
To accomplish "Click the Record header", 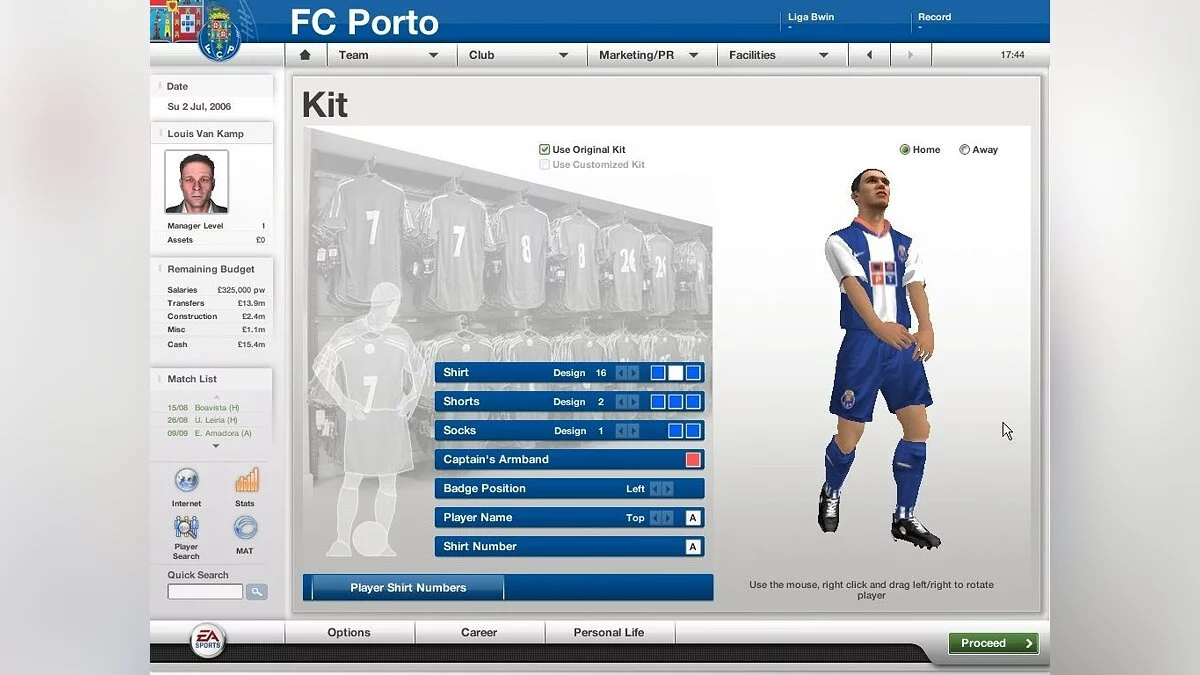I will [935, 17].
